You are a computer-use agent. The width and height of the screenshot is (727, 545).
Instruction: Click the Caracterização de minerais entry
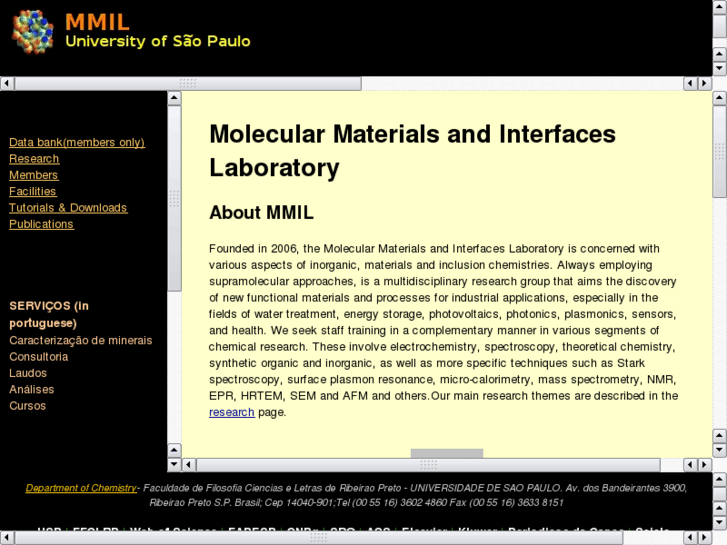coord(81,340)
